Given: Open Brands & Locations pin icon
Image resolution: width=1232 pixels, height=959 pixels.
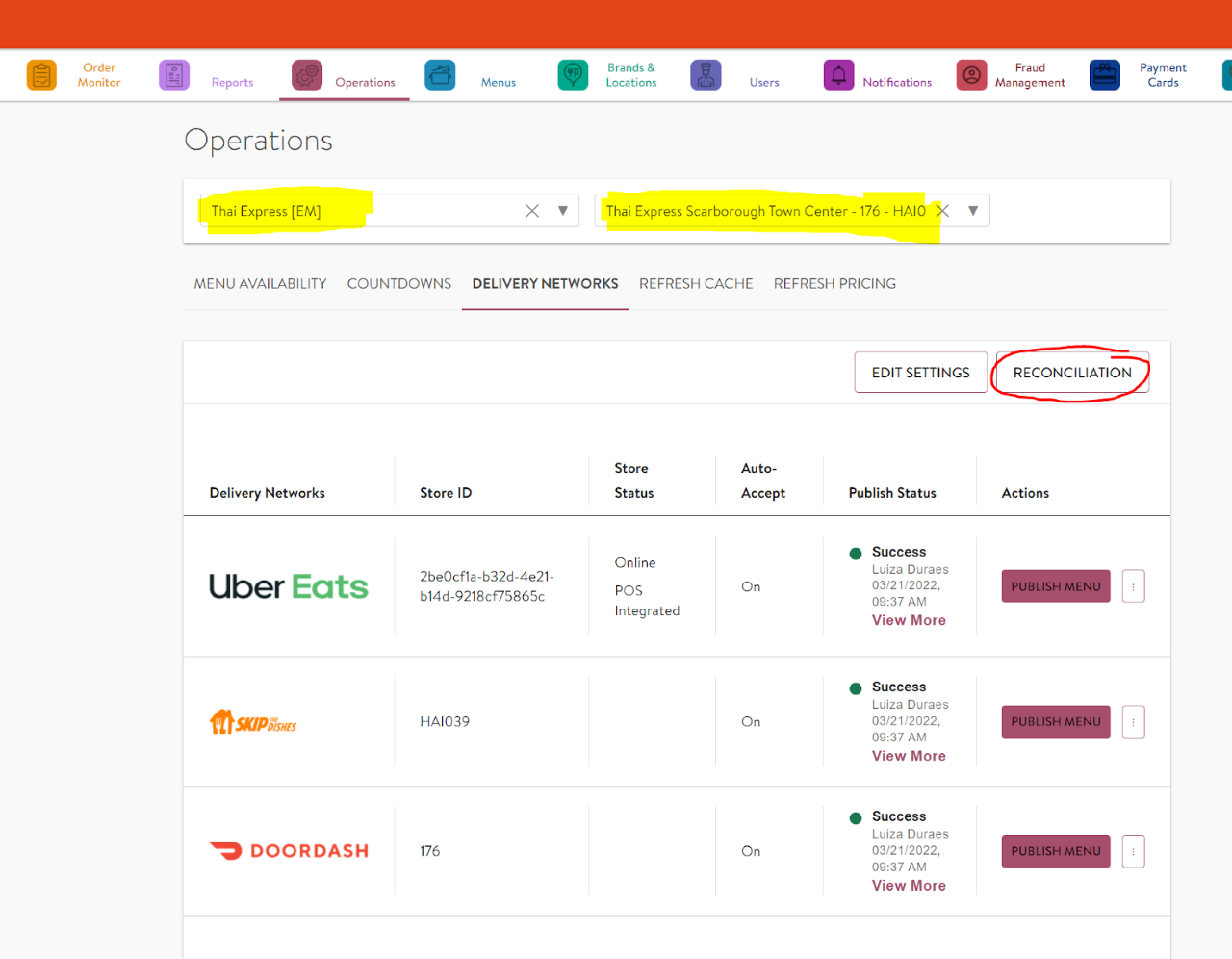Looking at the screenshot, I should click(x=573, y=75).
